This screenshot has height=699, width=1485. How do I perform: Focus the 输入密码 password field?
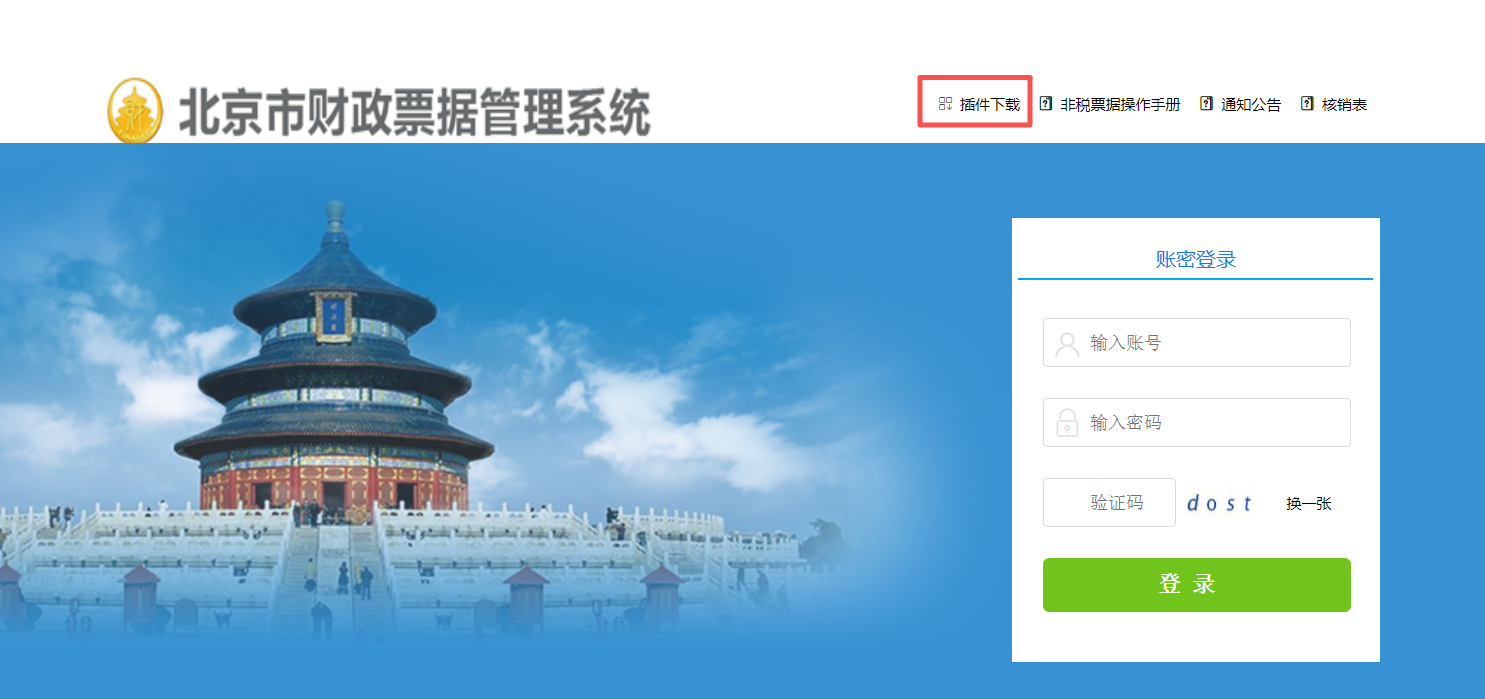point(1197,423)
